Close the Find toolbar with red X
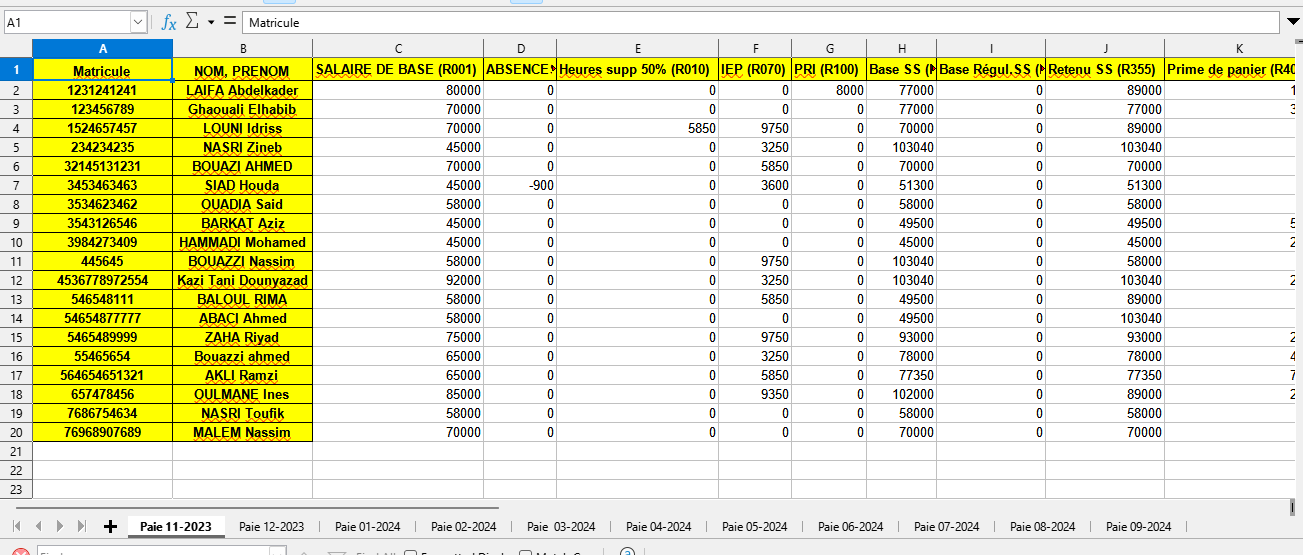Screen dimensions: 1303x555 point(20,552)
